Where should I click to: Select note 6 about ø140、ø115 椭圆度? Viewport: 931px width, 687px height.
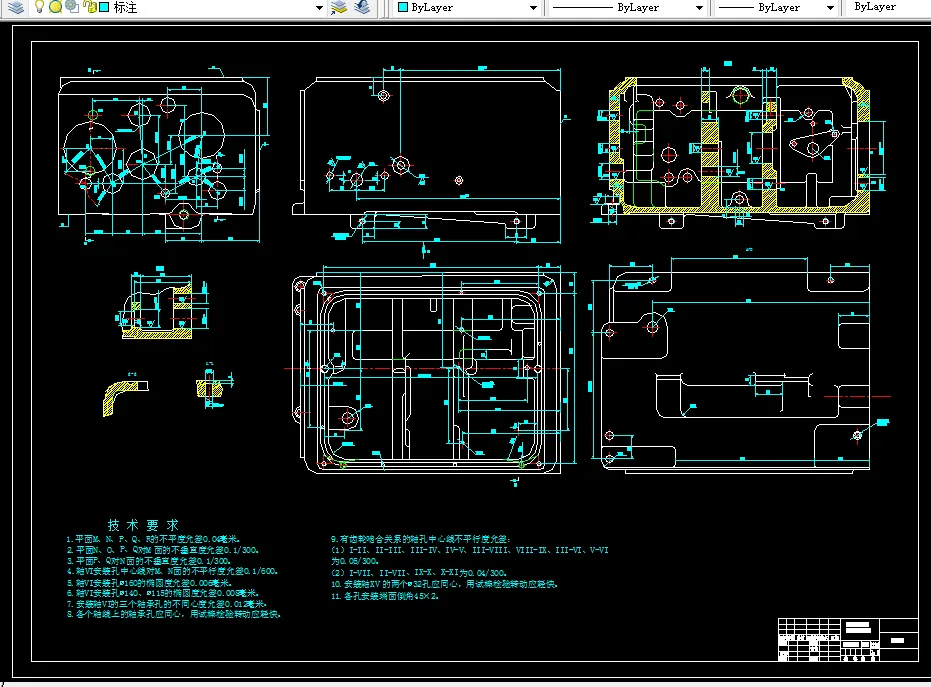163,593
